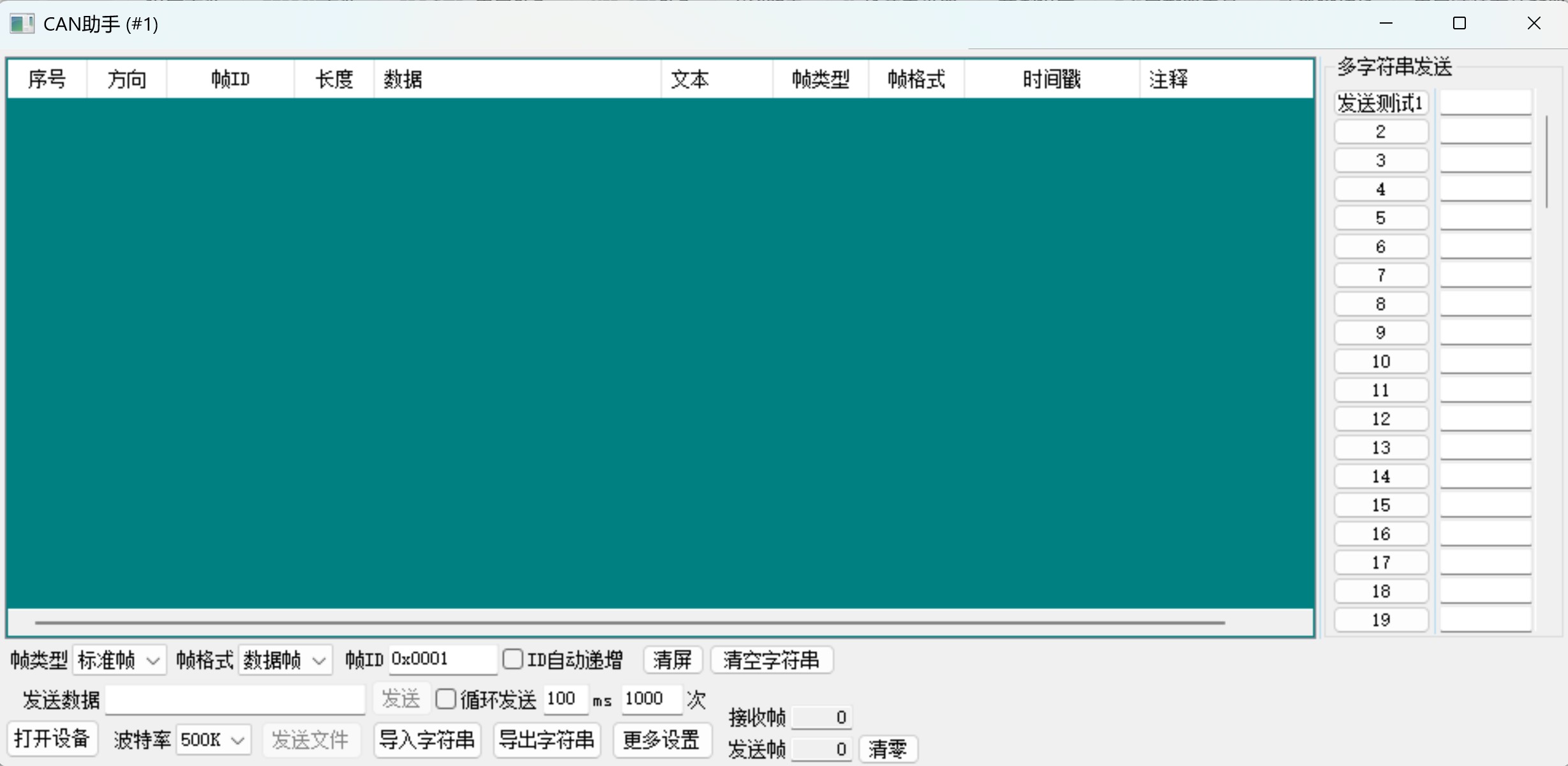This screenshot has height=766, width=1568.
Task: Enable the ID自动递增 checkbox
Action: 512,659
